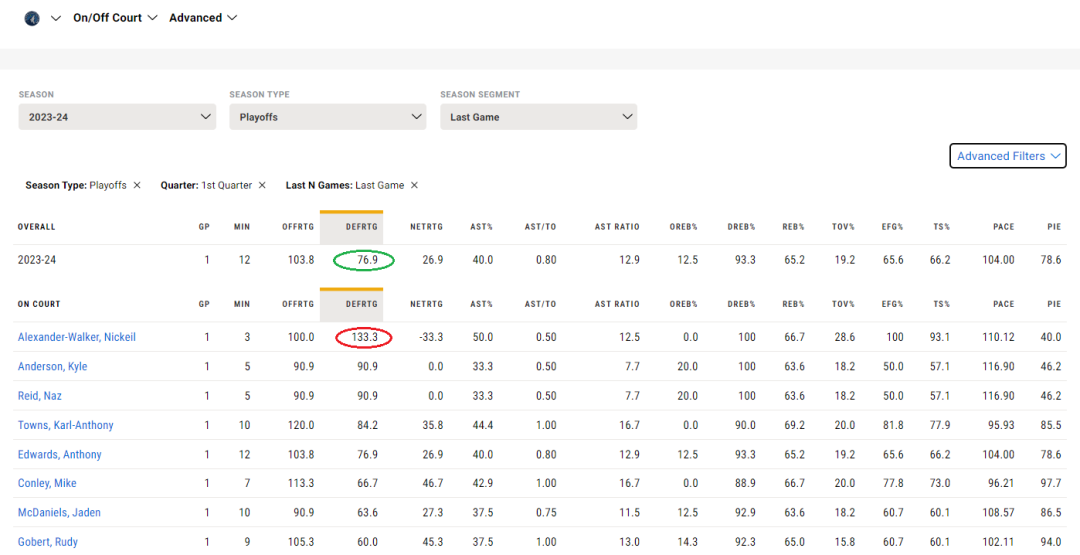Remove the Season Type Playoffs filter chip
This screenshot has width=1080, height=555.
click(x=137, y=185)
